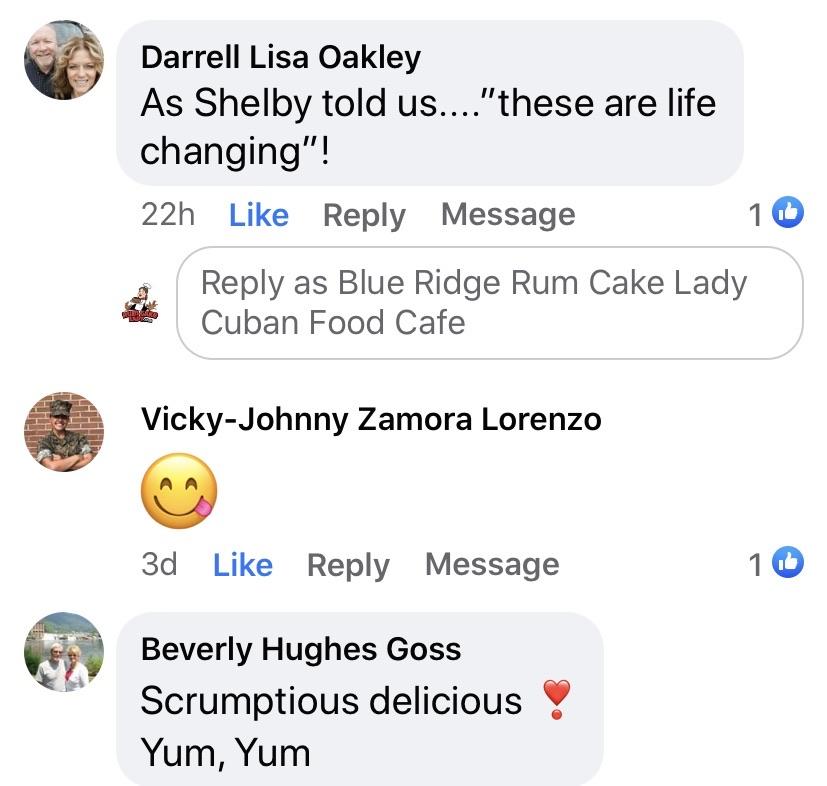Like Darrell Lisa Oakley's comment

point(258,215)
